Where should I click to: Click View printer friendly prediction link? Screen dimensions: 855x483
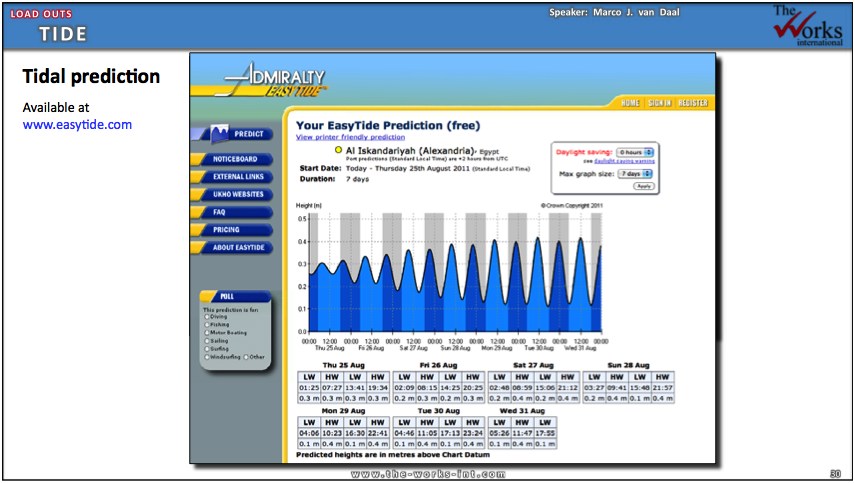[350, 136]
